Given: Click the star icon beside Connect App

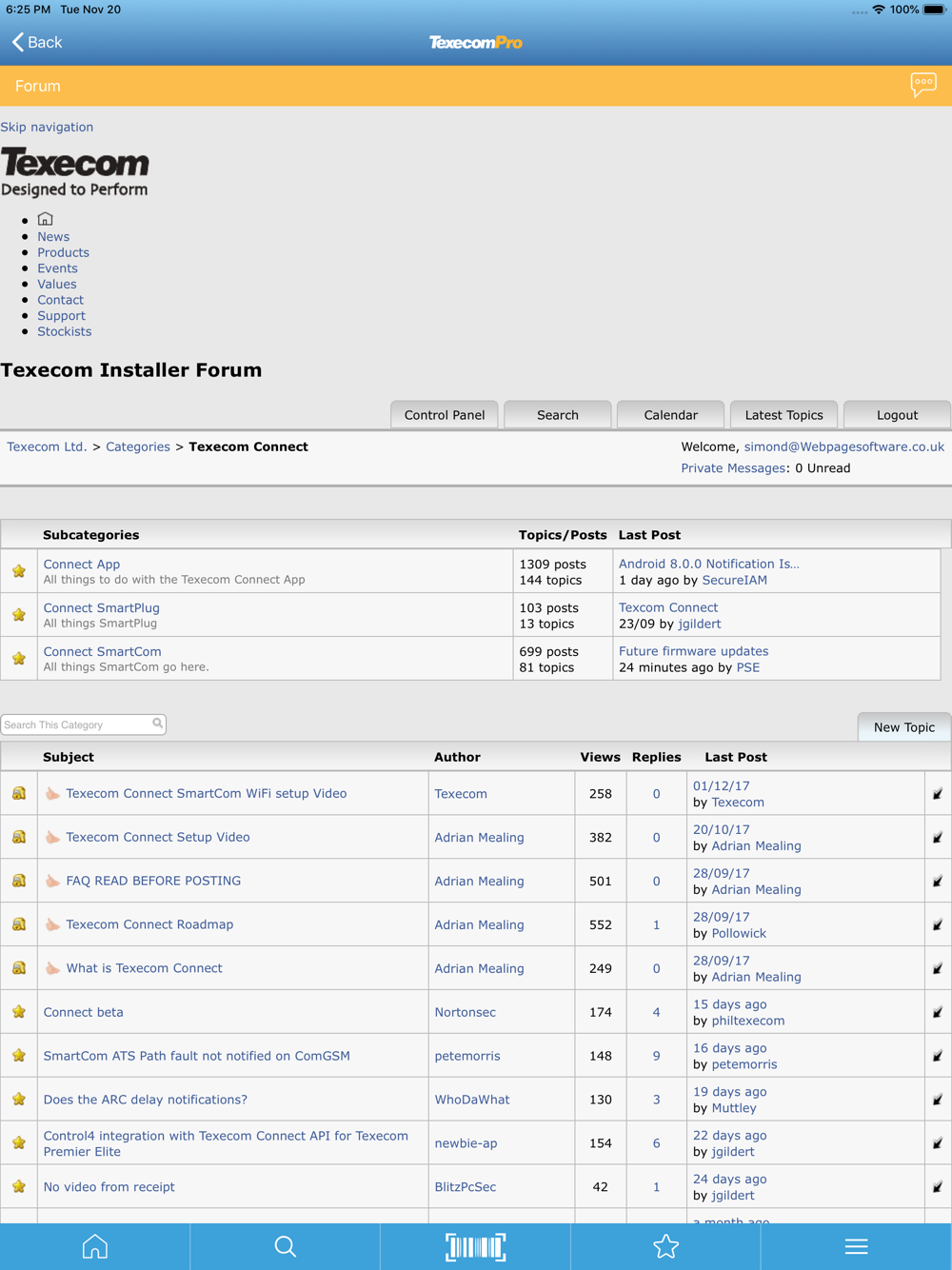Looking at the screenshot, I should click(x=19, y=571).
